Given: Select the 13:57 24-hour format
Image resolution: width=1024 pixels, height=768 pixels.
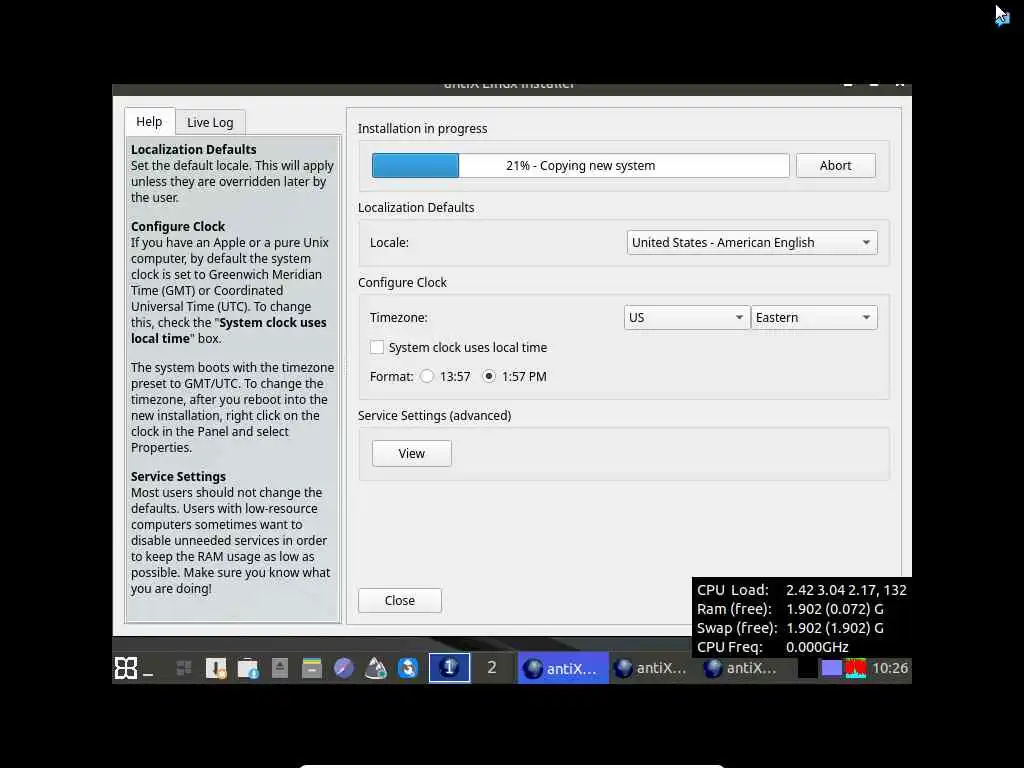Looking at the screenshot, I should pyautogui.click(x=426, y=376).
